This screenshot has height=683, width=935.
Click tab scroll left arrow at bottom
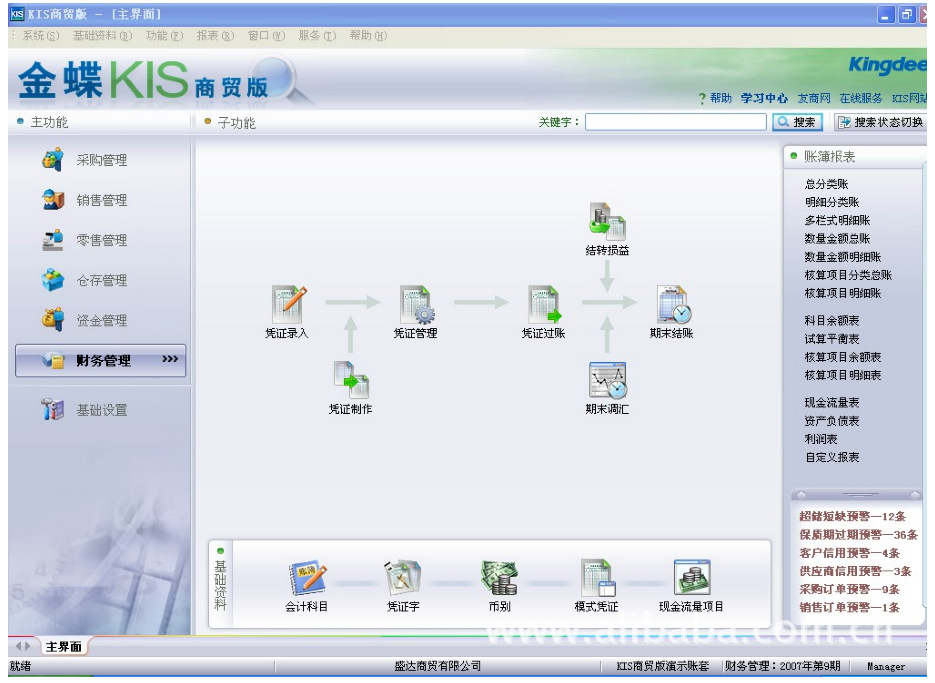point(18,646)
